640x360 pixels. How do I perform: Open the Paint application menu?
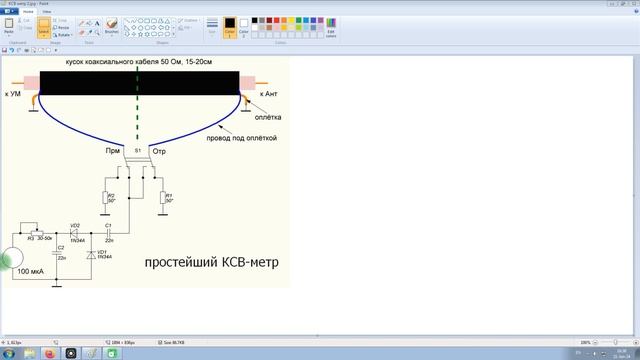[x=9, y=11]
